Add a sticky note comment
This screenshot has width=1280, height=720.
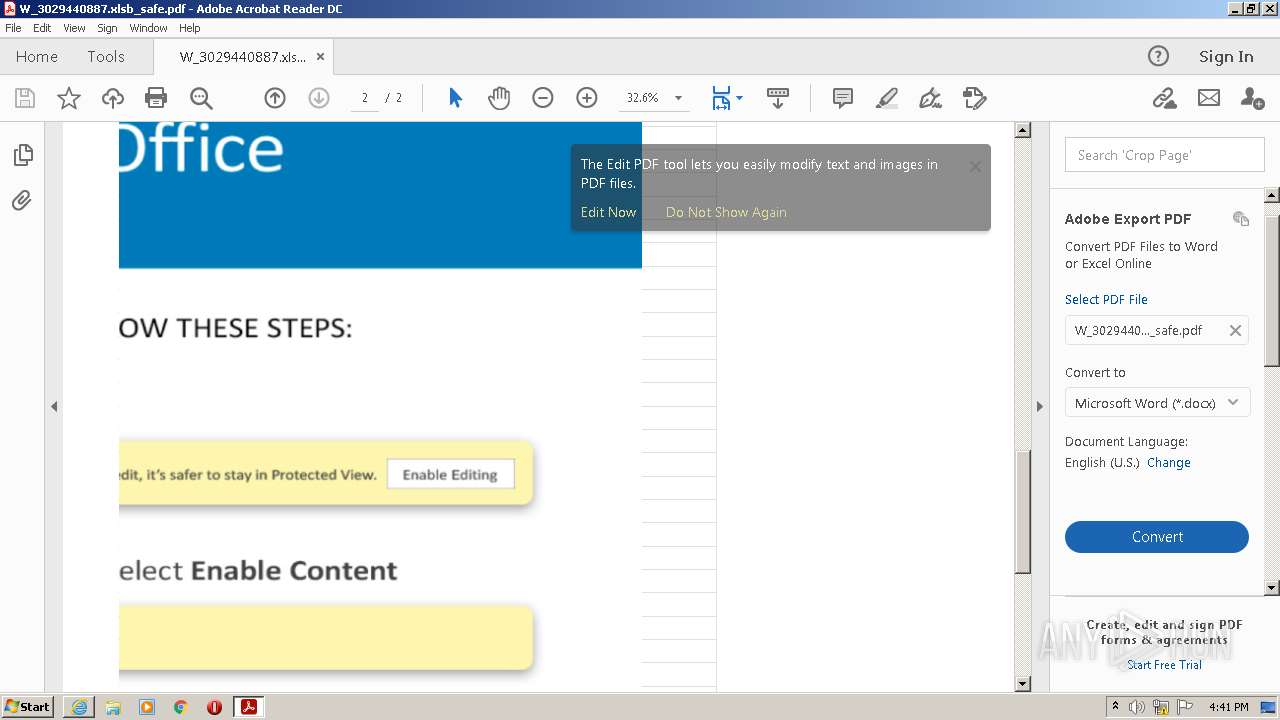(843, 98)
